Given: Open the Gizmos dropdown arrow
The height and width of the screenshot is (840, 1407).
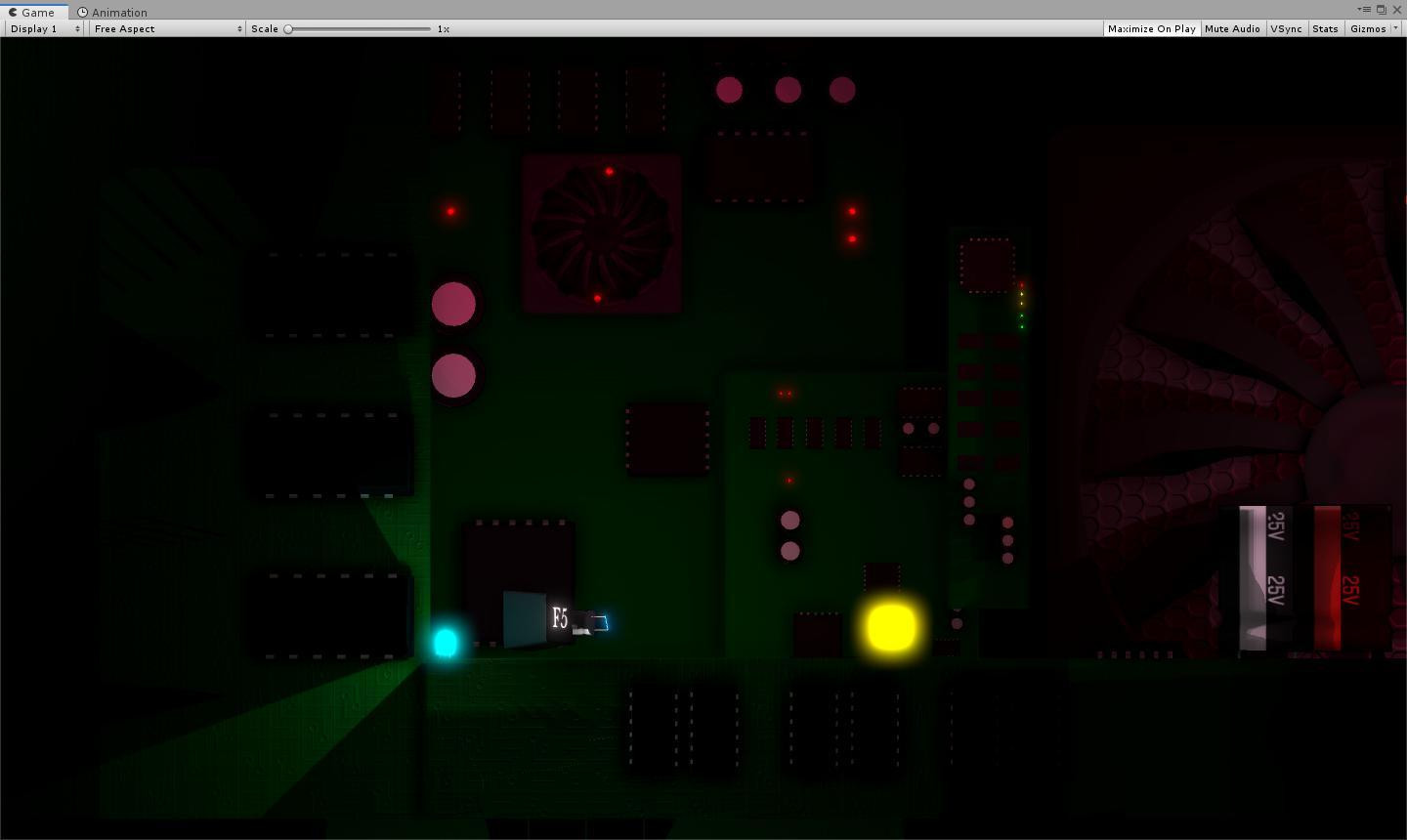Looking at the screenshot, I should coord(1395,28).
